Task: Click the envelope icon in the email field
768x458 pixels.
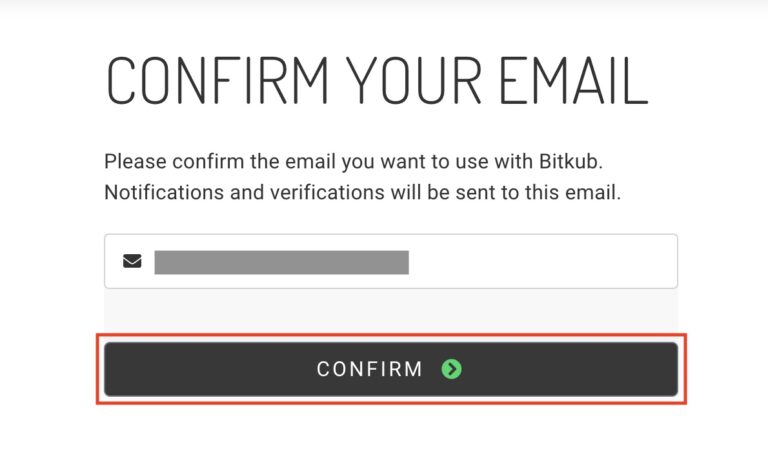Action: [x=132, y=262]
